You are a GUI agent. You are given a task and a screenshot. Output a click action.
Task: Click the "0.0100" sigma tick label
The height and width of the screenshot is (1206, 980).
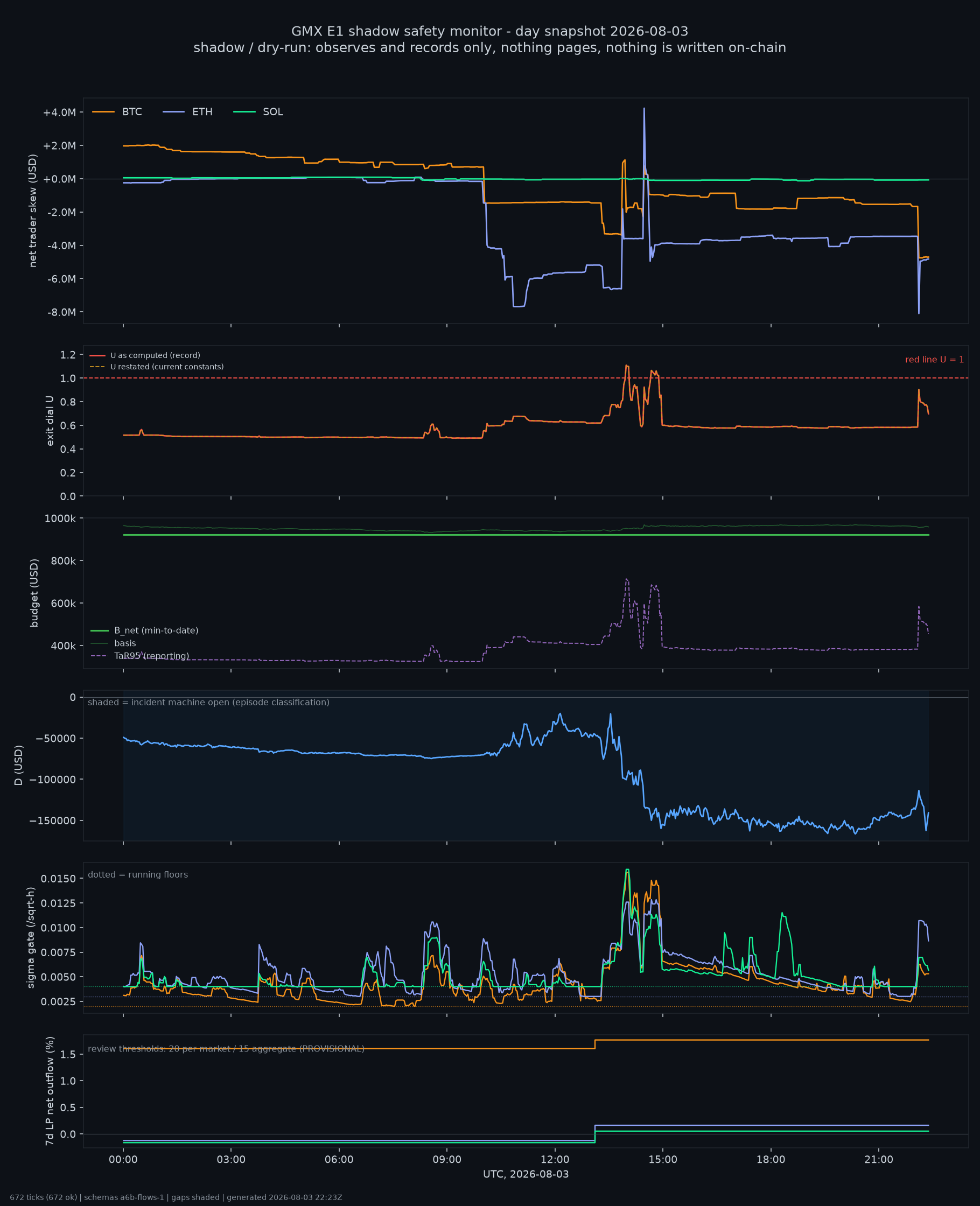58,928
